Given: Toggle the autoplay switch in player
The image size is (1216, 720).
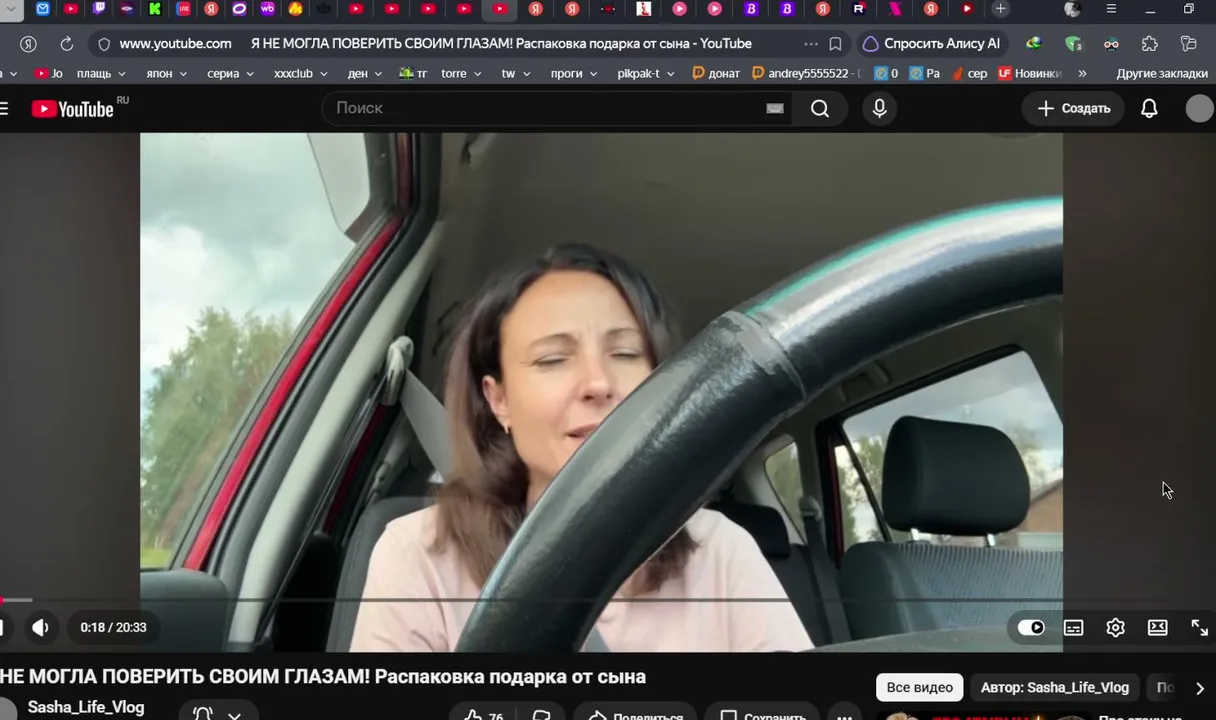Looking at the screenshot, I should pos(1031,627).
